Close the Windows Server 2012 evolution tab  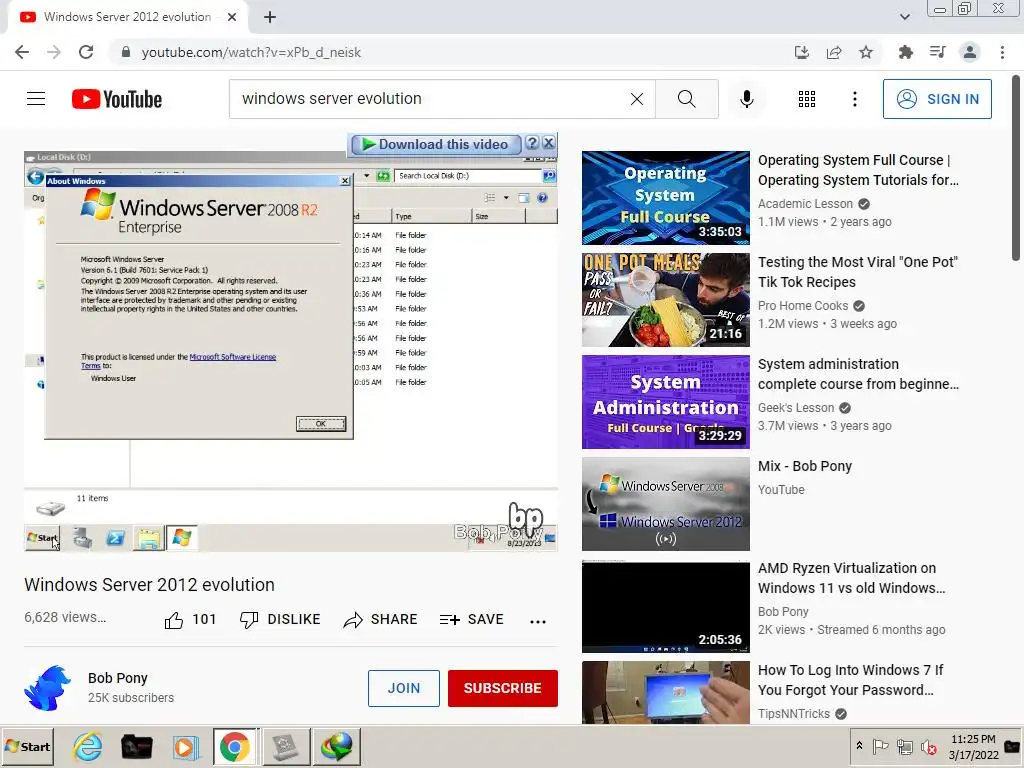[x=232, y=17]
